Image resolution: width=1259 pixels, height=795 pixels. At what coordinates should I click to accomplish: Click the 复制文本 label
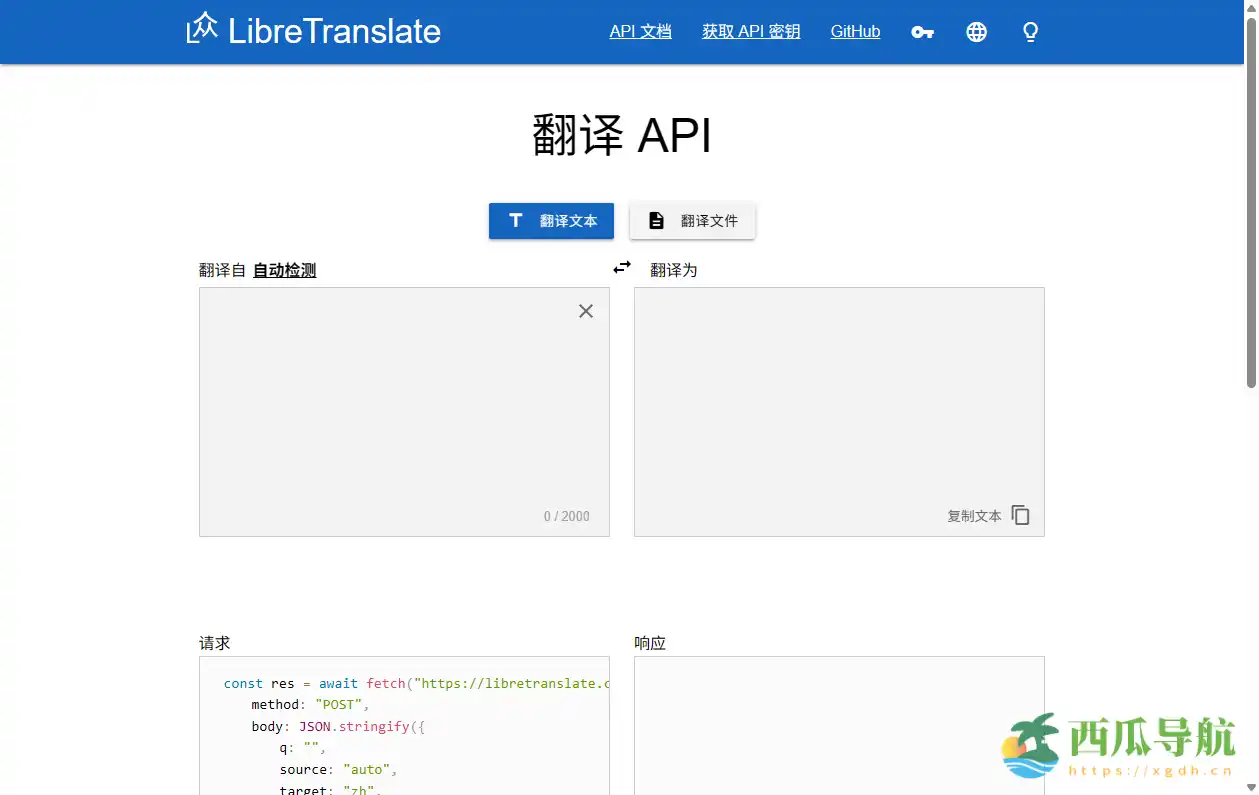974,515
